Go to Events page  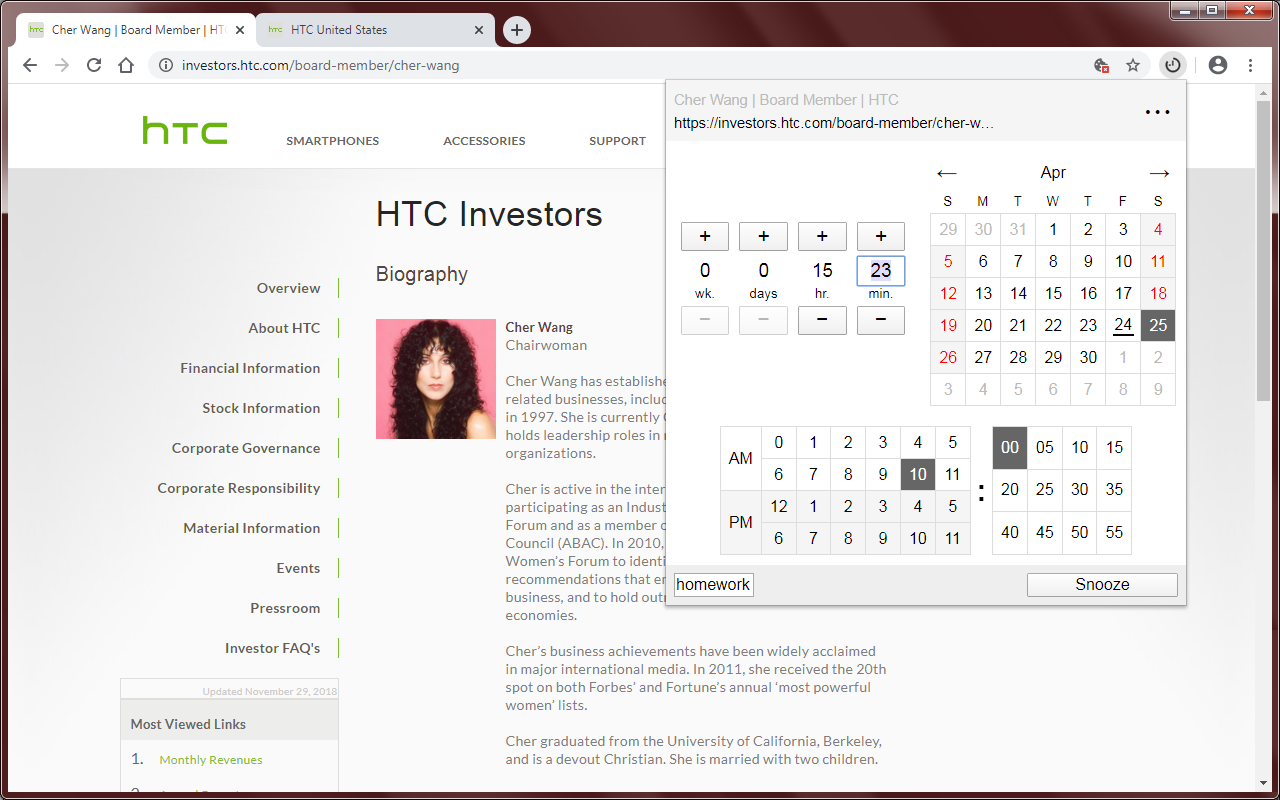click(x=299, y=568)
